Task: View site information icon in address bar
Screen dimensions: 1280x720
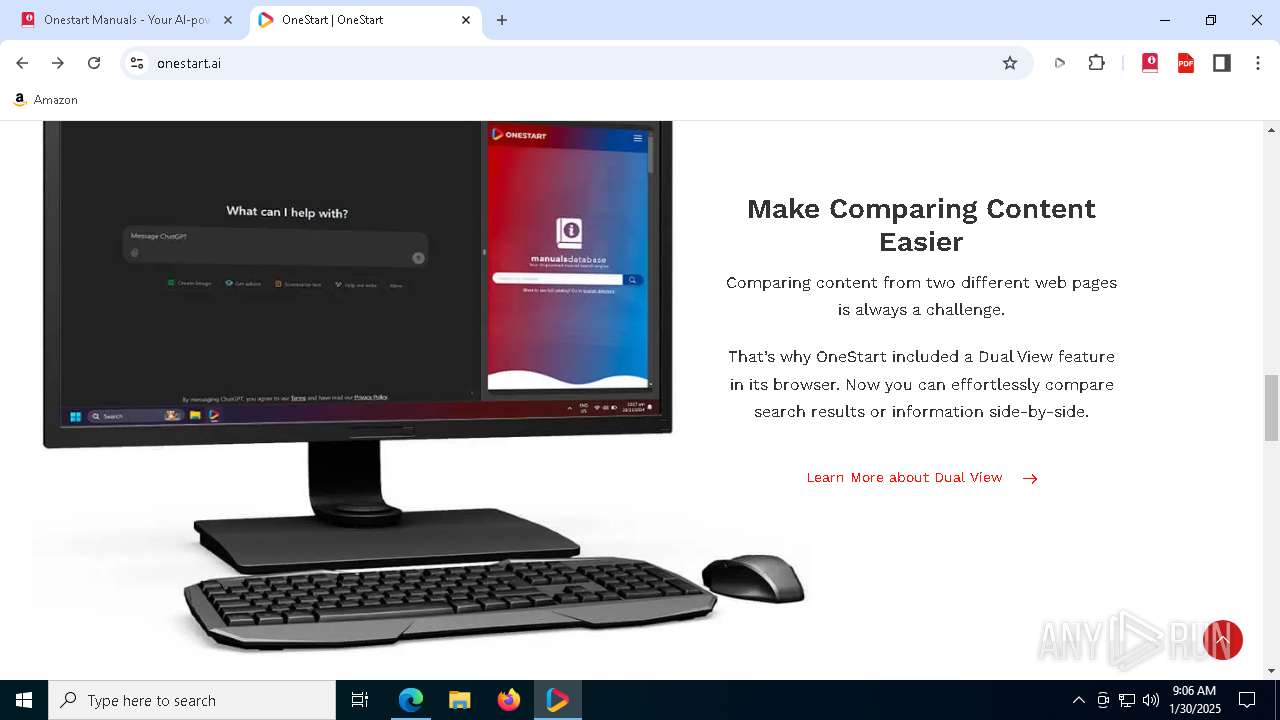Action: [x=137, y=63]
